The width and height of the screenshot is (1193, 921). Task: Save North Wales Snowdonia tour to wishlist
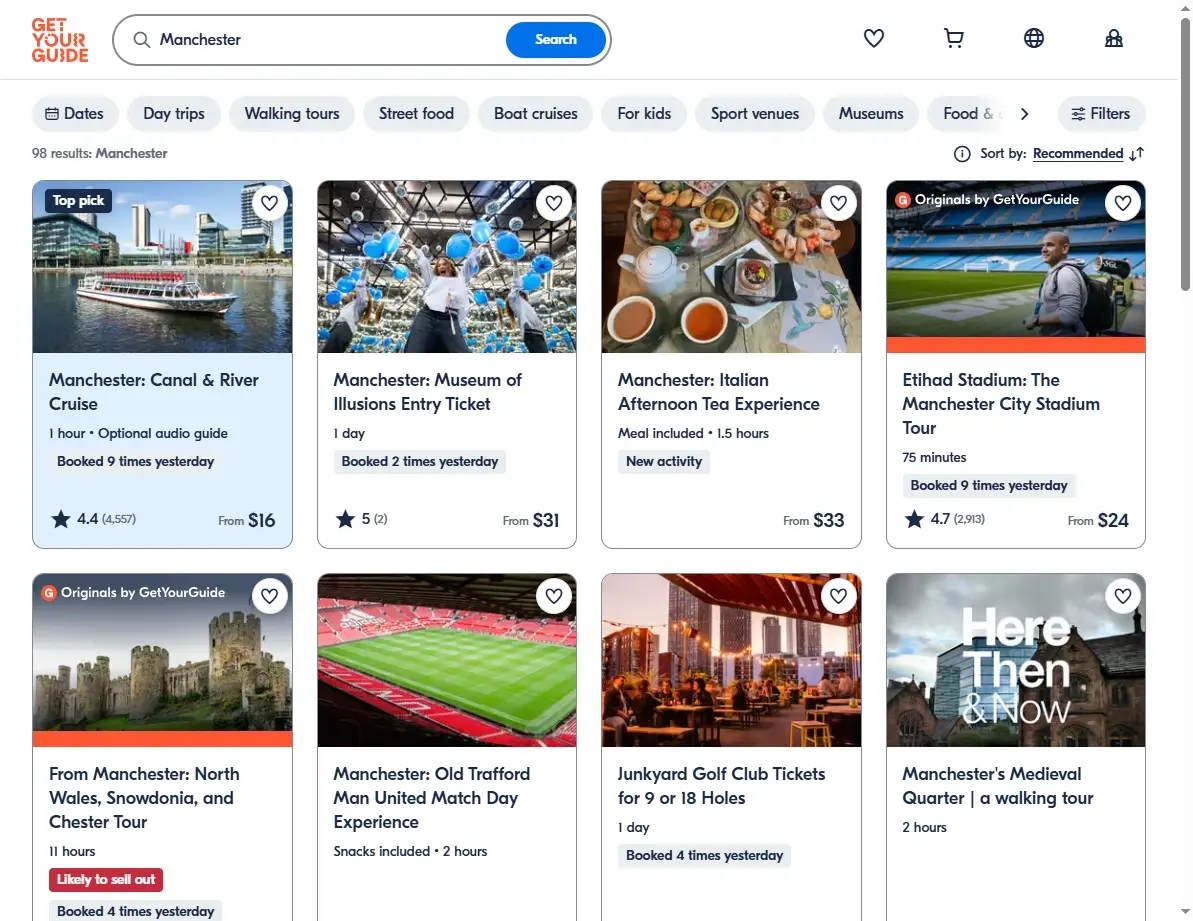[x=269, y=596]
